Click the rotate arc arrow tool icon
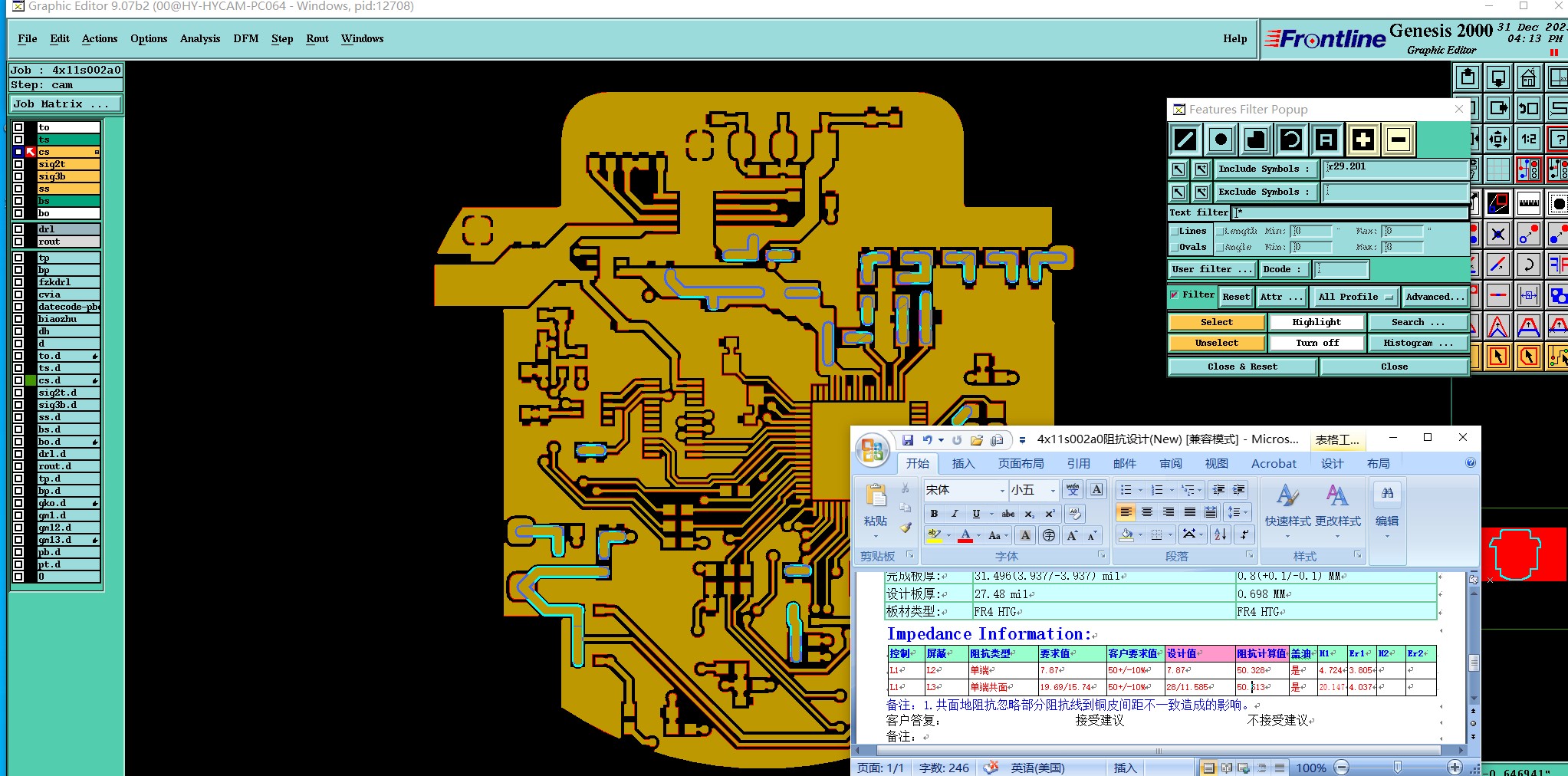 [x=1529, y=265]
